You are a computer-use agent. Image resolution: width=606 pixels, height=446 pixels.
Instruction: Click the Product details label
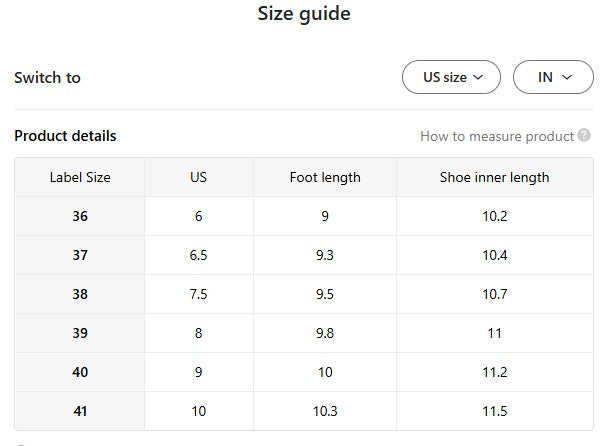click(x=65, y=136)
